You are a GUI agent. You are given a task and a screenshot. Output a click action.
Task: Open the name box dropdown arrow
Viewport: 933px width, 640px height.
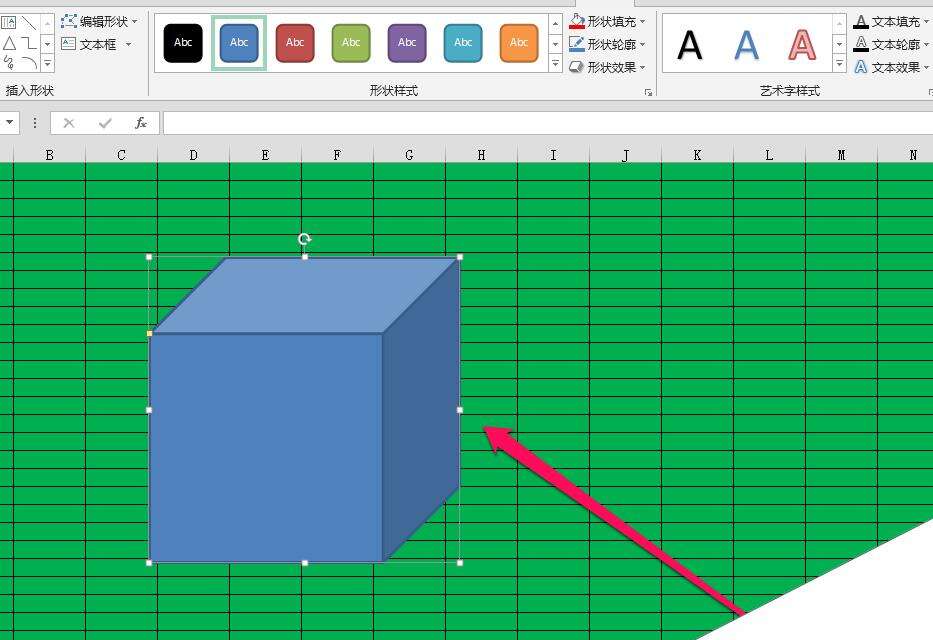[10, 123]
